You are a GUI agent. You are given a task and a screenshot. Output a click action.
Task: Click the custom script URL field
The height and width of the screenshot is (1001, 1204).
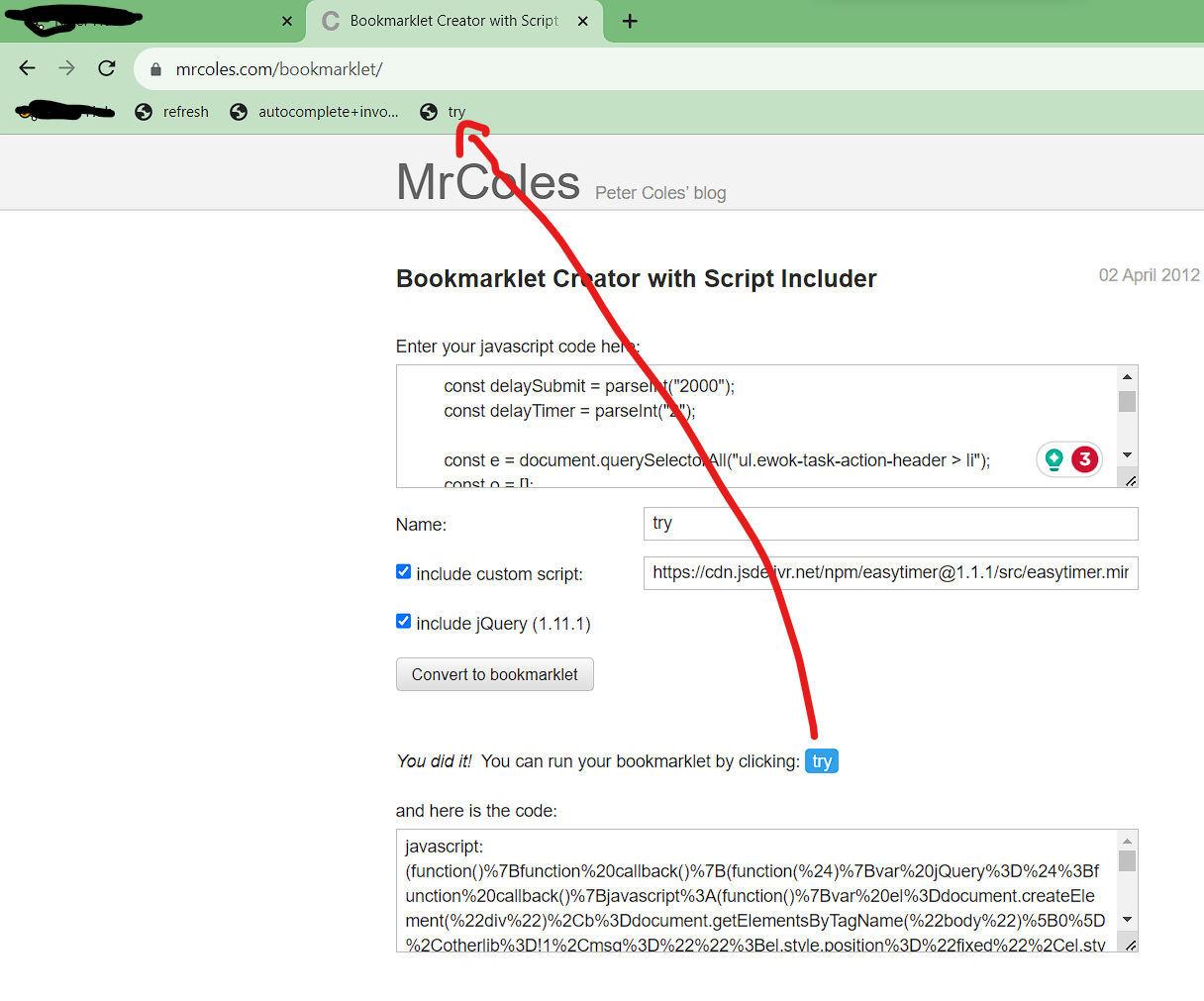890,573
